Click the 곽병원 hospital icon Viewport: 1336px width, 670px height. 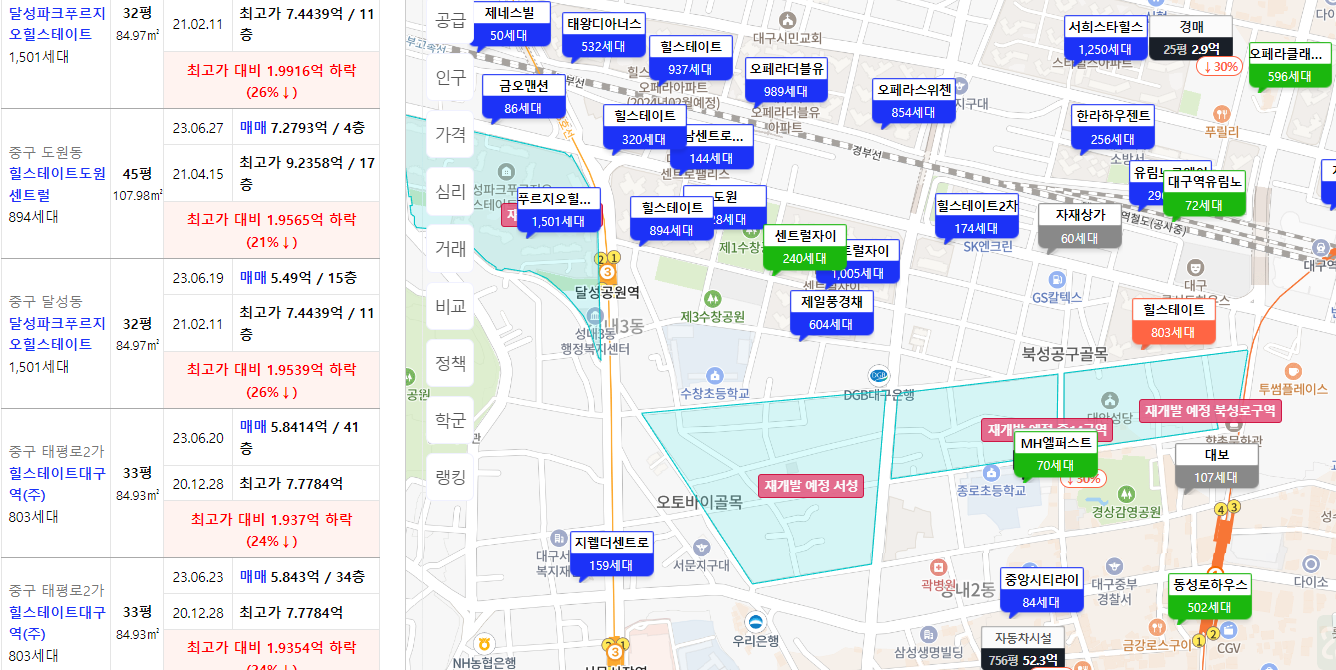click(938, 566)
